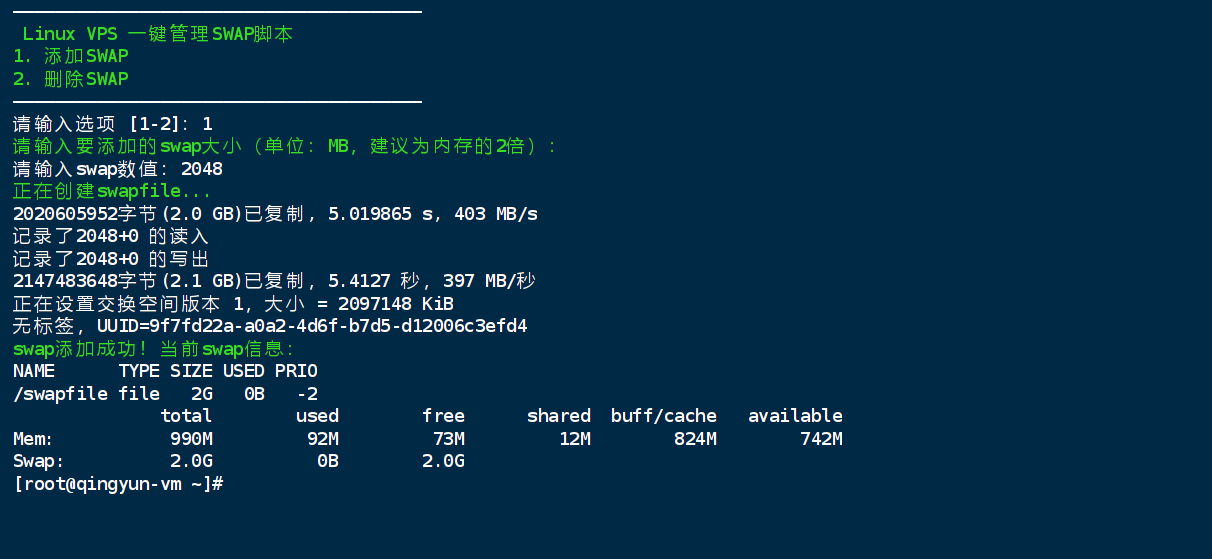Click the '2147483648字节' copy result line
The height and width of the screenshot is (559, 1212).
point(274,281)
